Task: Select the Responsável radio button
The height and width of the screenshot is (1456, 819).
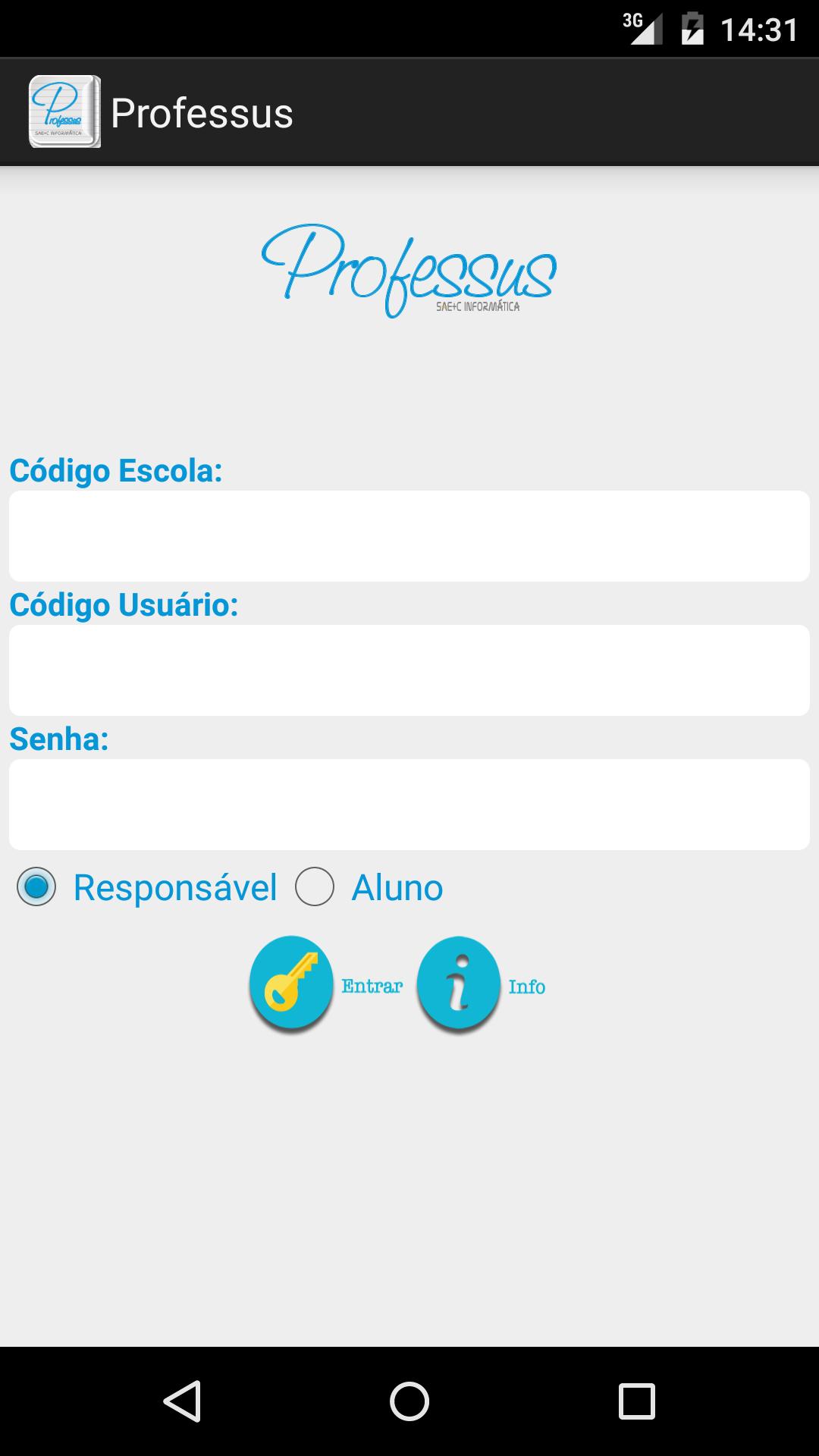Action: 36,886
